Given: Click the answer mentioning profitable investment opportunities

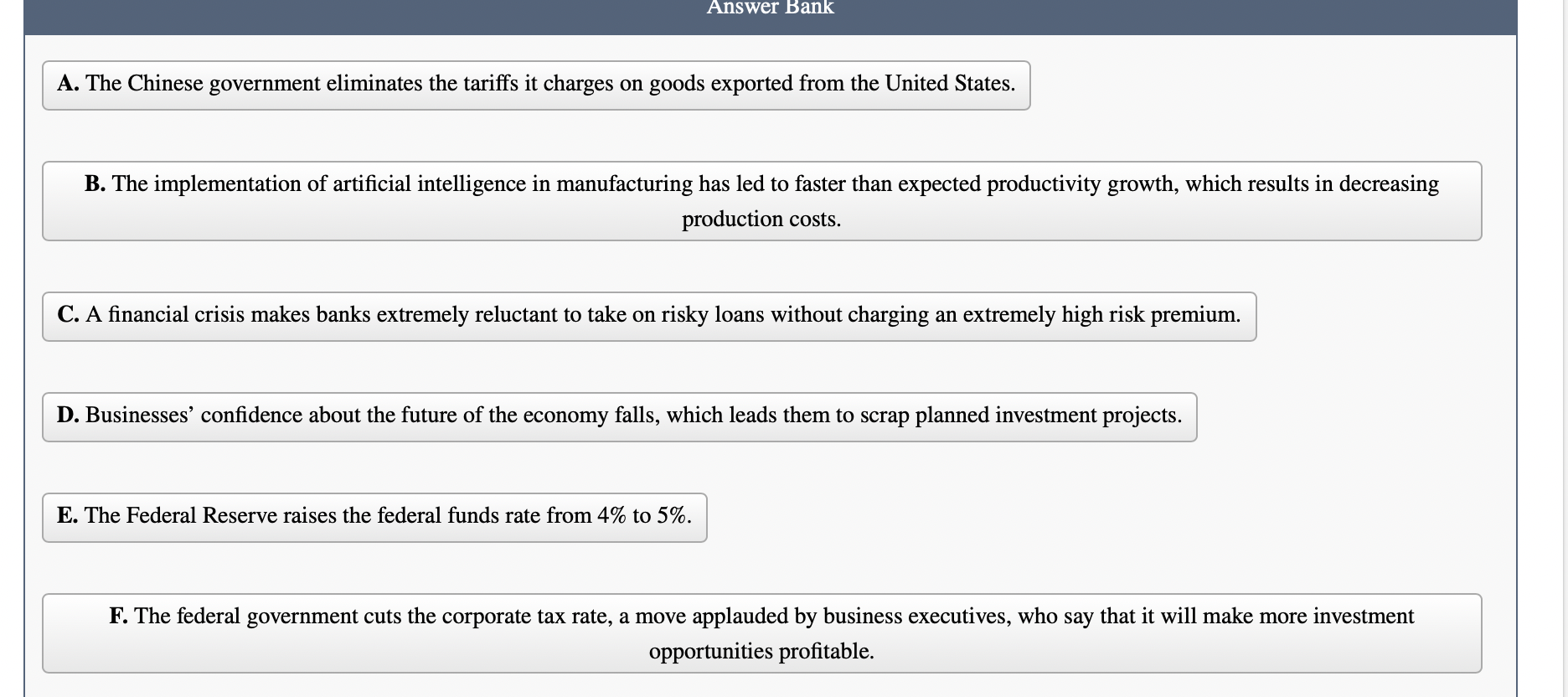Looking at the screenshot, I should pyautogui.click(x=761, y=632).
